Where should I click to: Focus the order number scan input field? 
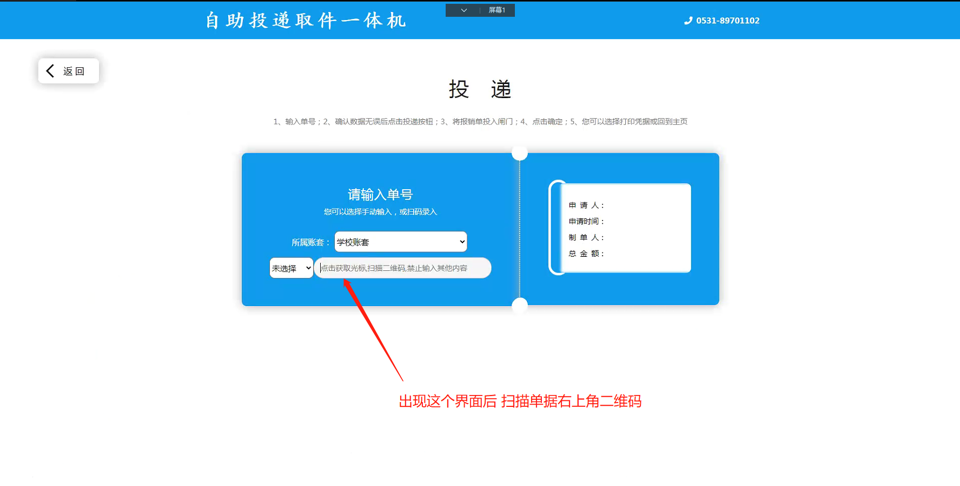(403, 268)
